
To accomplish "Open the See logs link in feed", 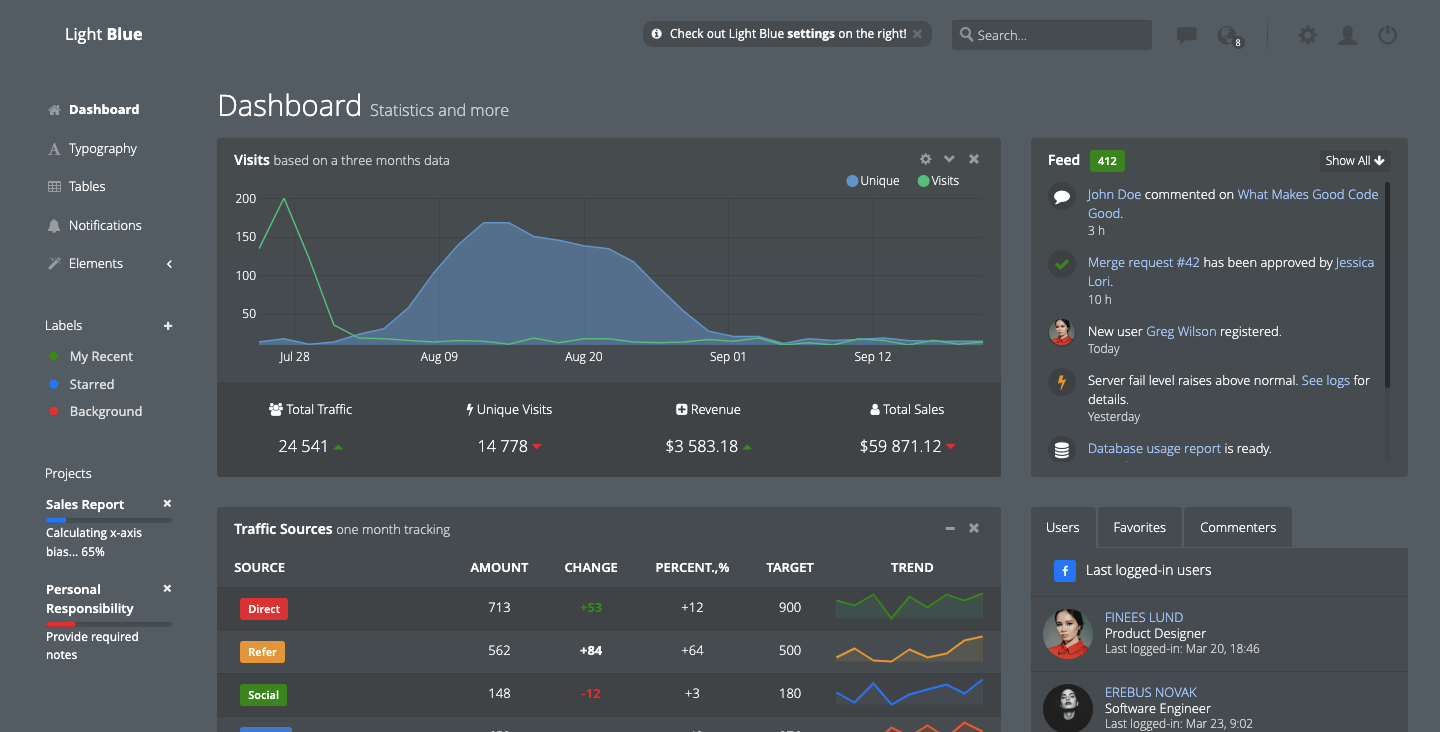I will [1325, 380].
